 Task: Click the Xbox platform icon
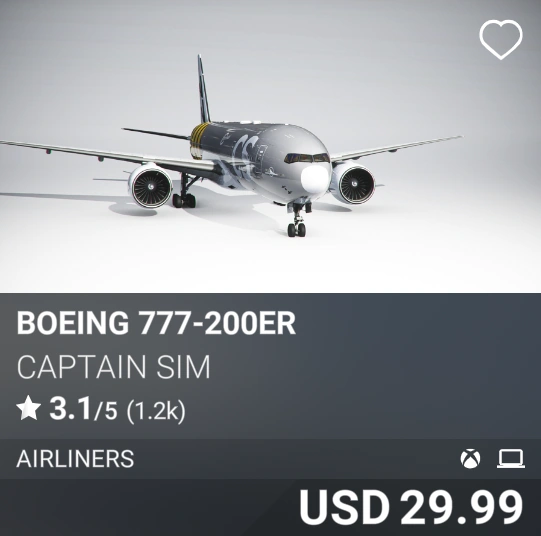pyautogui.click(x=470, y=459)
